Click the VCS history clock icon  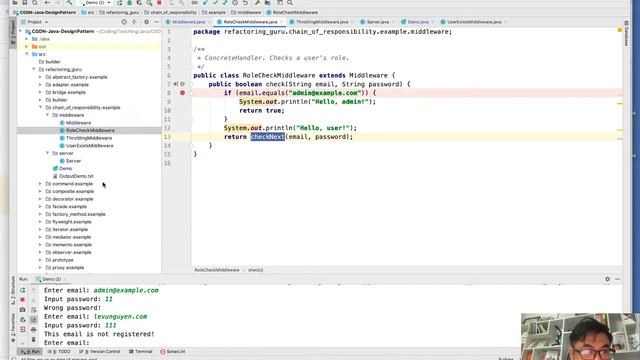[235, 2]
